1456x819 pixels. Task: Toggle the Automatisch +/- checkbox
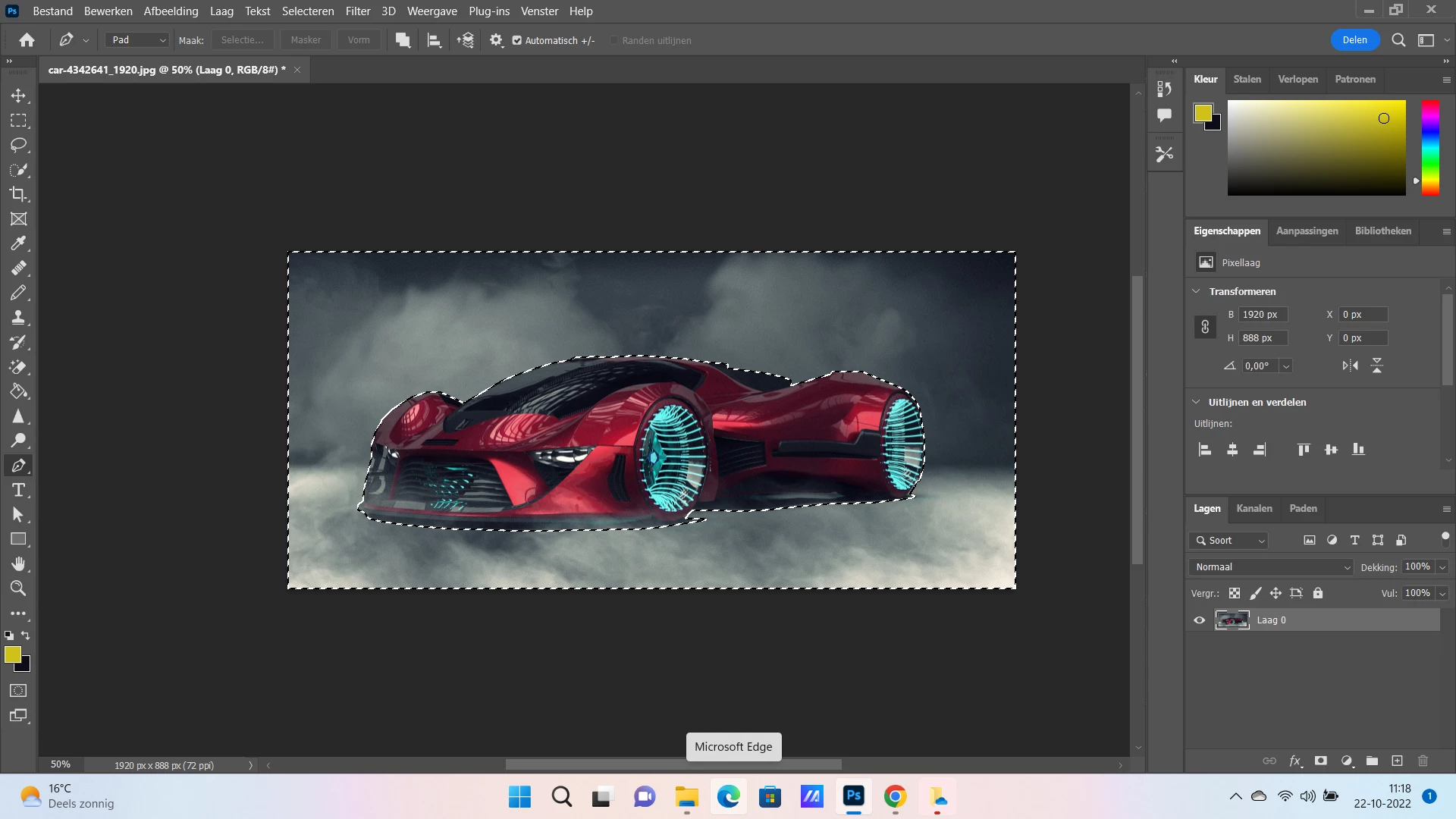click(x=517, y=40)
